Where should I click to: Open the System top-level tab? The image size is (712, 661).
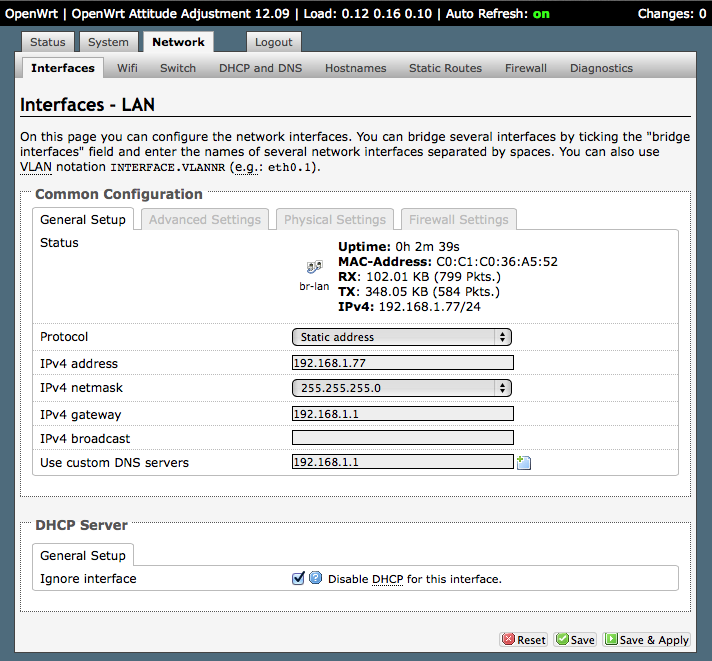pyautogui.click(x=109, y=42)
